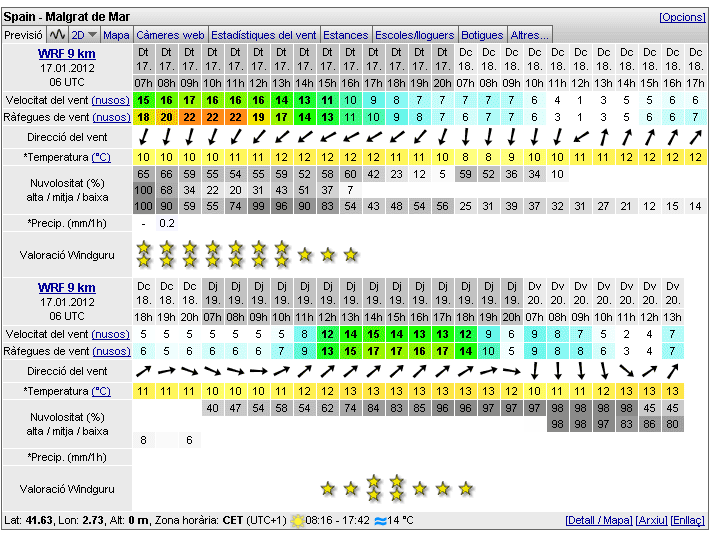Image resolution: width=727 pixels, height=536 pixels.
Task: Change wind speed units via first nusos link
Action: 110,100
